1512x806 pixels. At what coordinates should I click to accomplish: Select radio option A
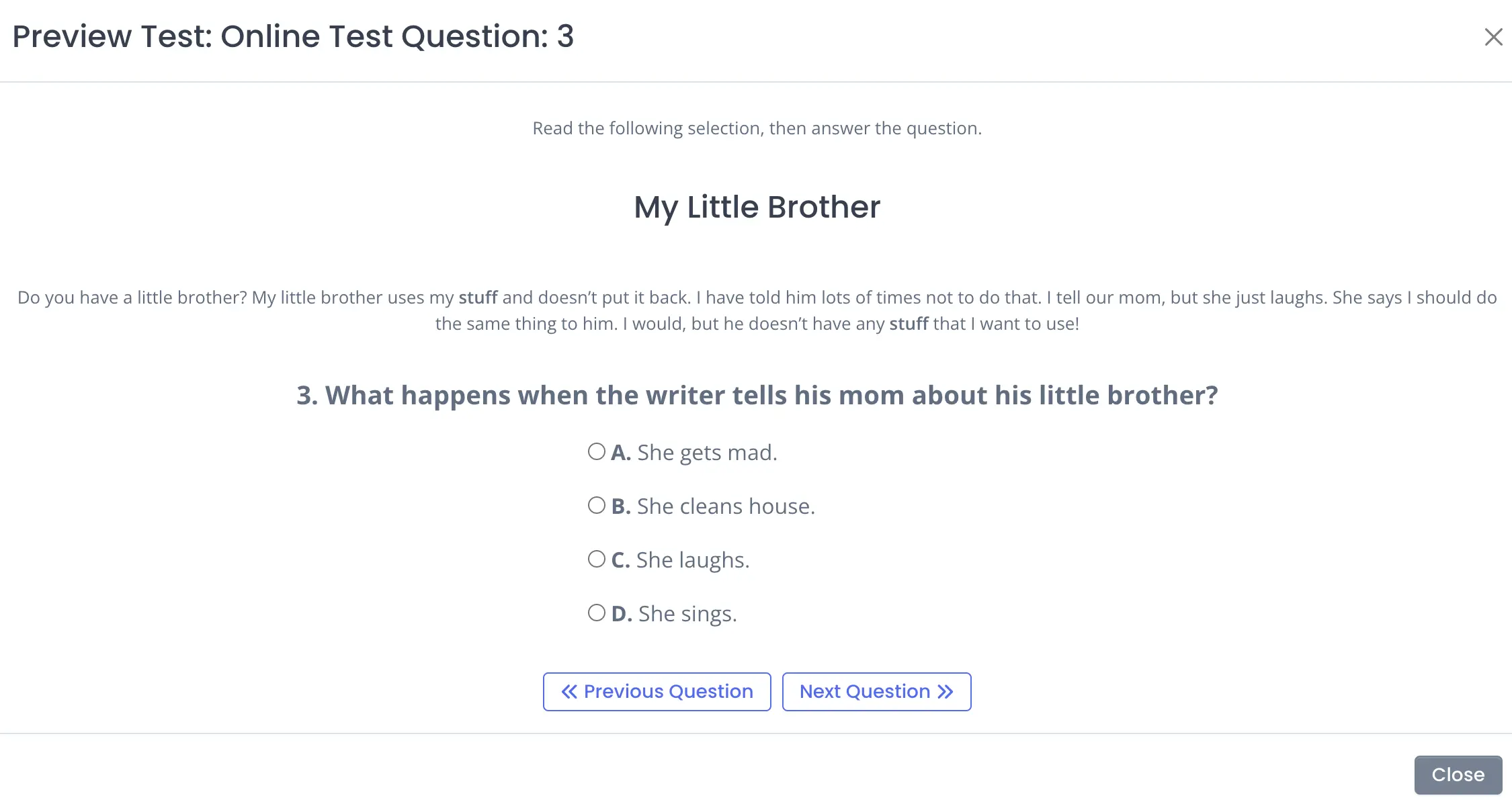click(597, 451)
